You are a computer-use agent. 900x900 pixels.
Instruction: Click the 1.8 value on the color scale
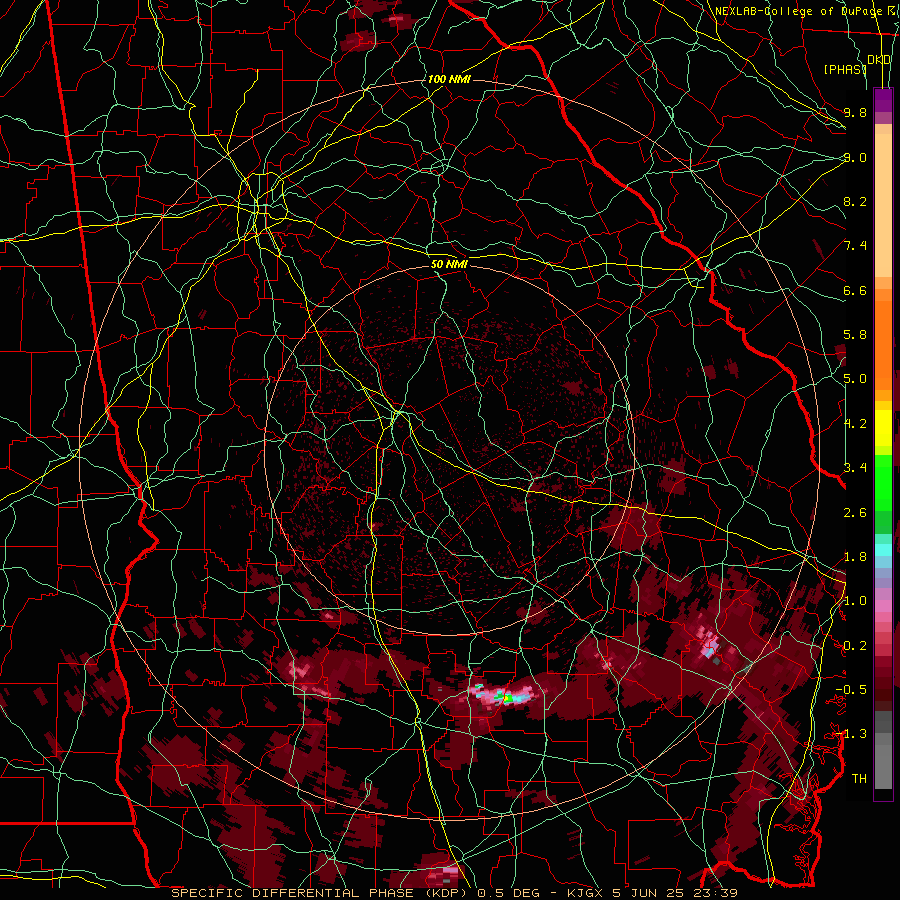[x=855, y=557]
